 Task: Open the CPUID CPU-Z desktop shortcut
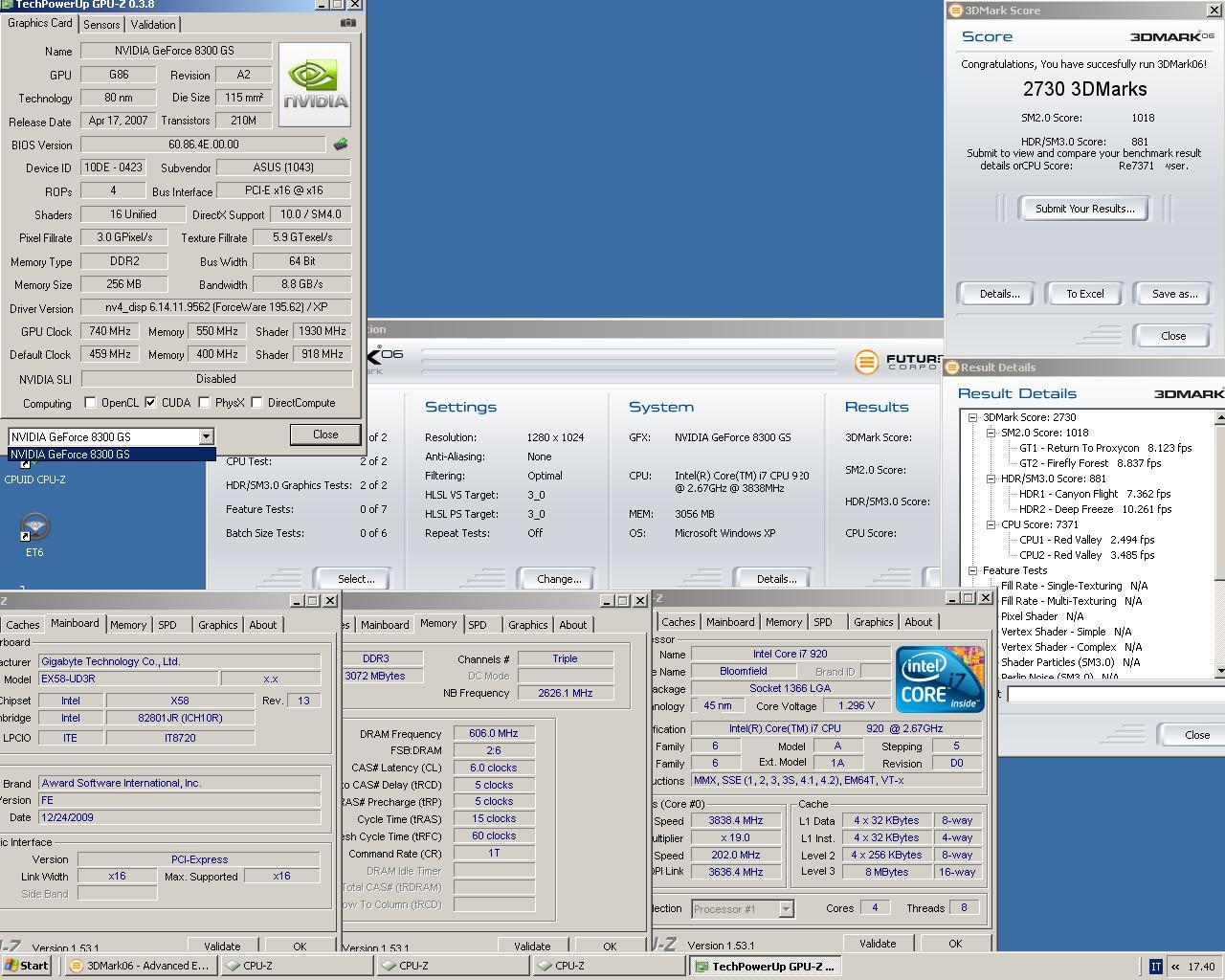34,473
